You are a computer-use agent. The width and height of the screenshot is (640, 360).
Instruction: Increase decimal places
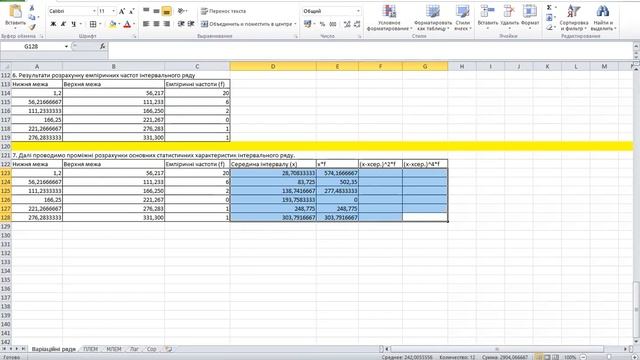[347, 24]
